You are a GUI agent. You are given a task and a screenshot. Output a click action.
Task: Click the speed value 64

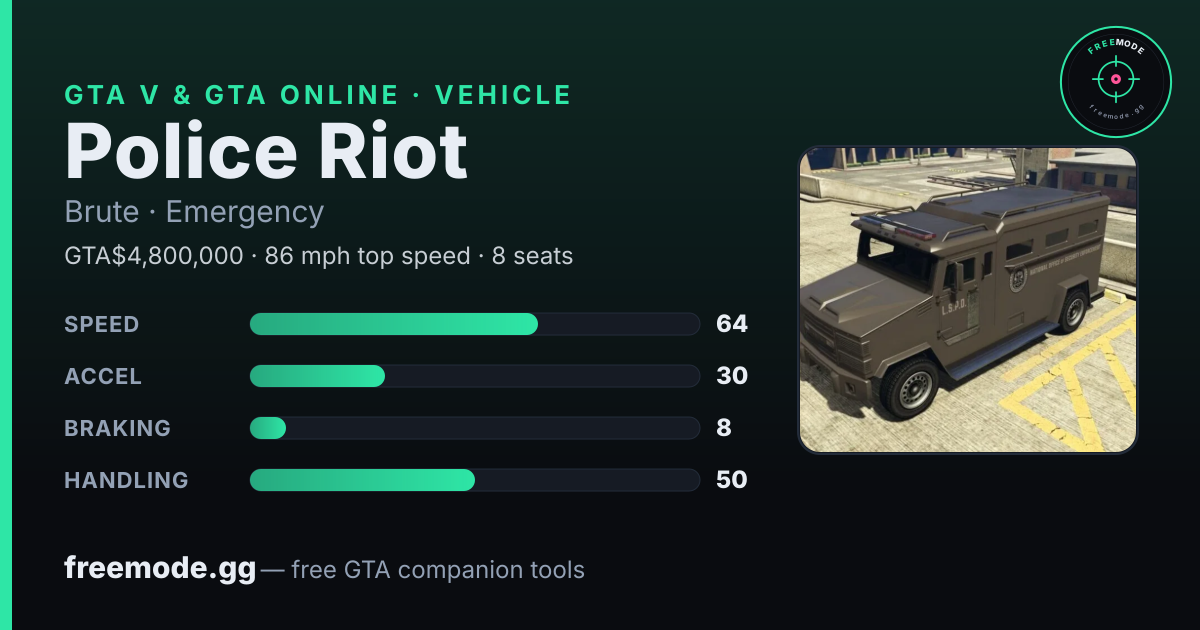(732, 324)
